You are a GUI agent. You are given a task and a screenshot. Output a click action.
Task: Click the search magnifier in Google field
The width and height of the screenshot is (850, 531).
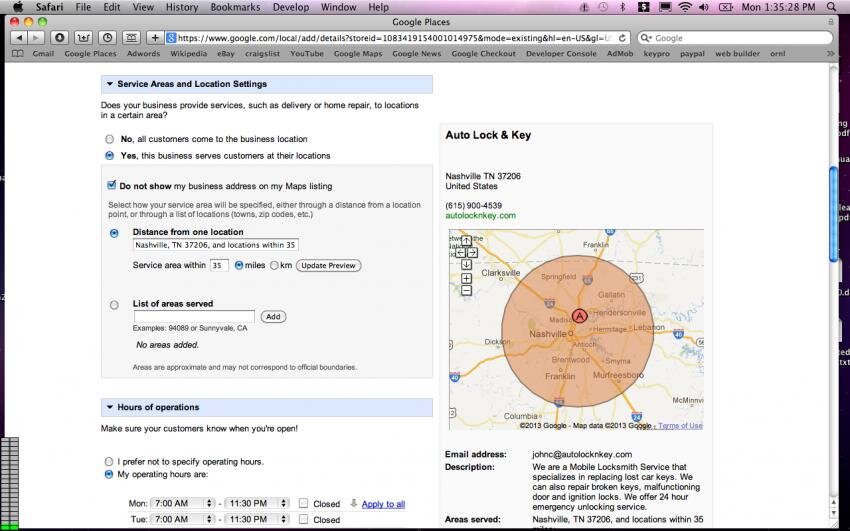(x=645, y=38)
